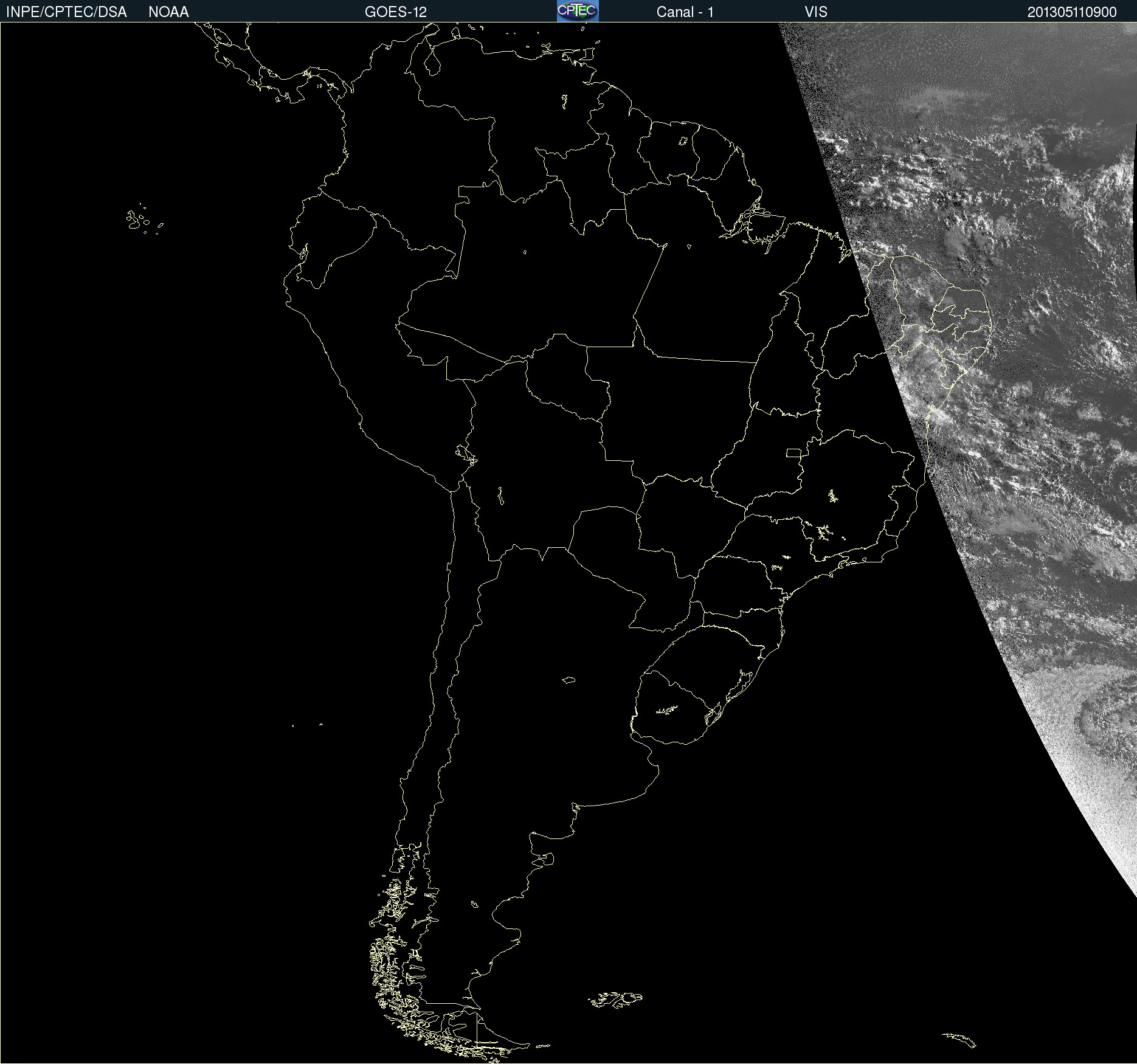Click the INPE/CPTEC/DSA header label

tap(66, 12)
